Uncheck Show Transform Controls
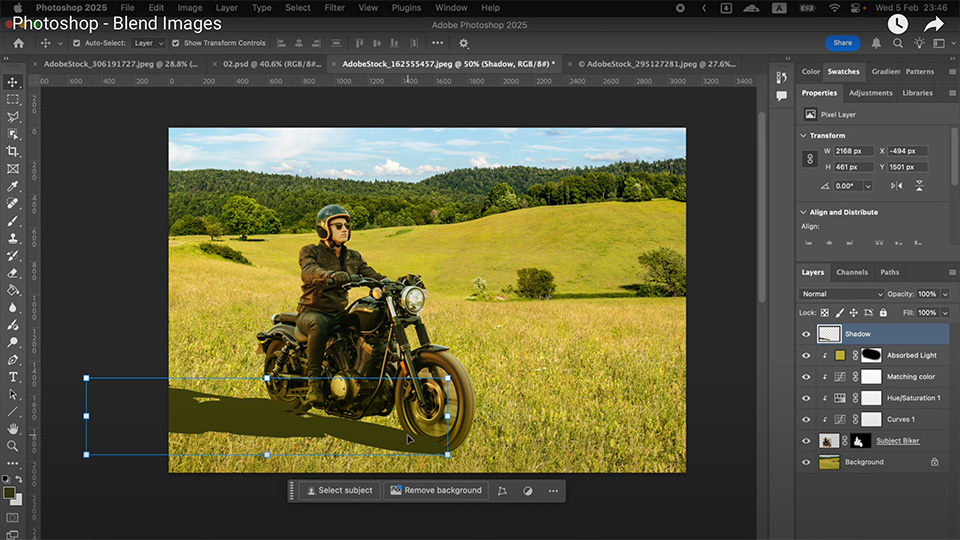Image resolution: width=960 pixels, height=540 pixels. coord(176,43)
